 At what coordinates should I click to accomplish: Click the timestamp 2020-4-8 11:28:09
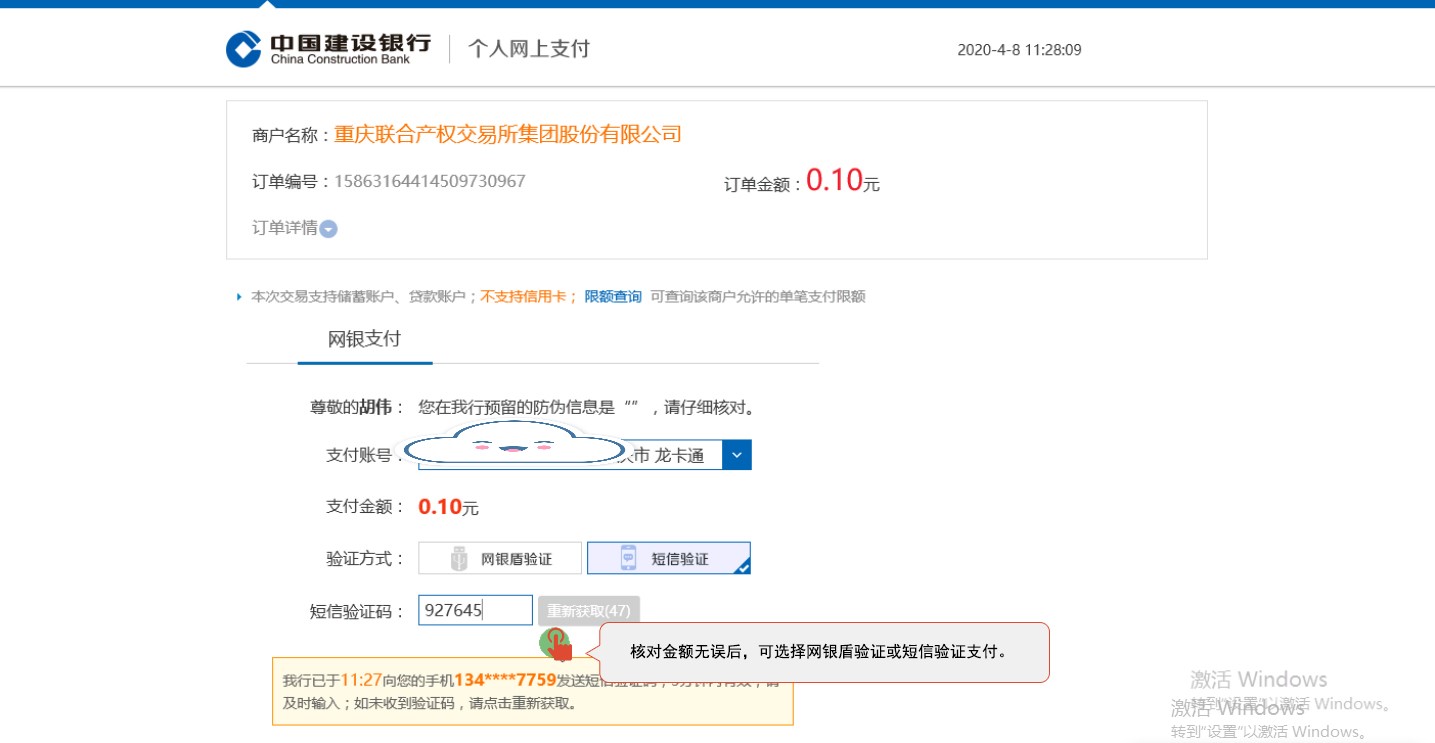click(x=1019, y=50)
